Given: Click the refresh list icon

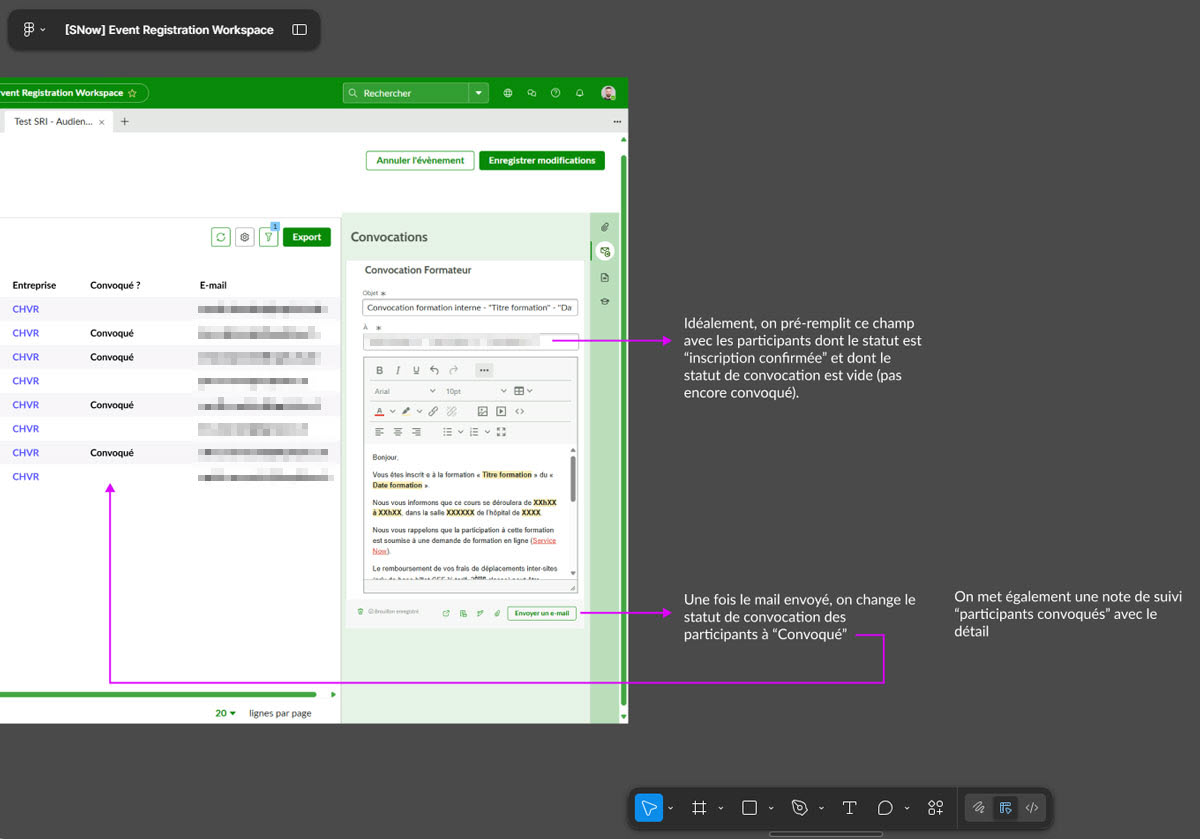Looking at the screenshot, I should [x=220, y=237].
